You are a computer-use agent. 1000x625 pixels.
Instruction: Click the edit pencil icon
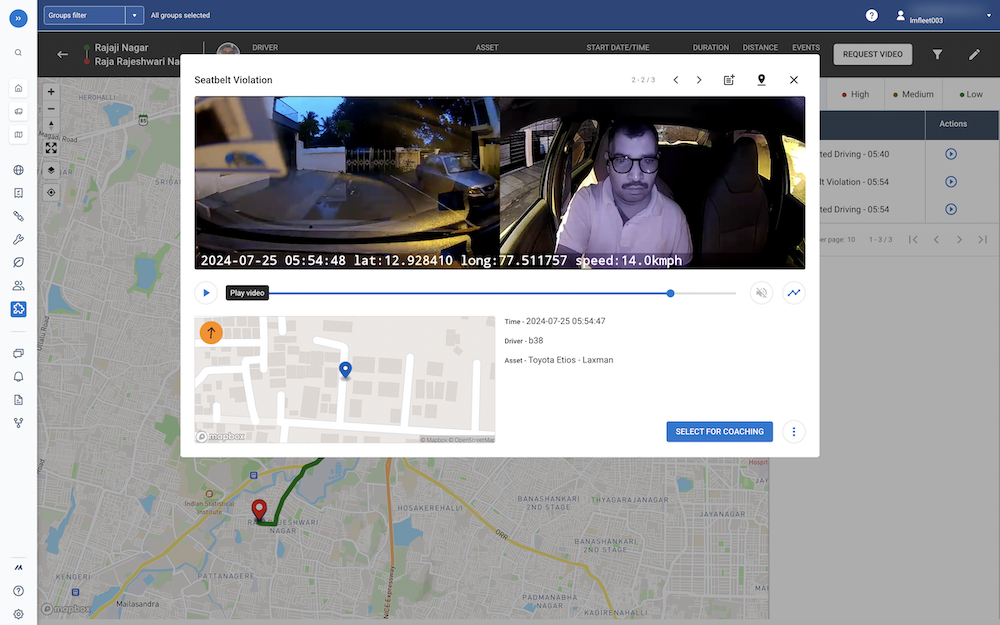[974, 54]
